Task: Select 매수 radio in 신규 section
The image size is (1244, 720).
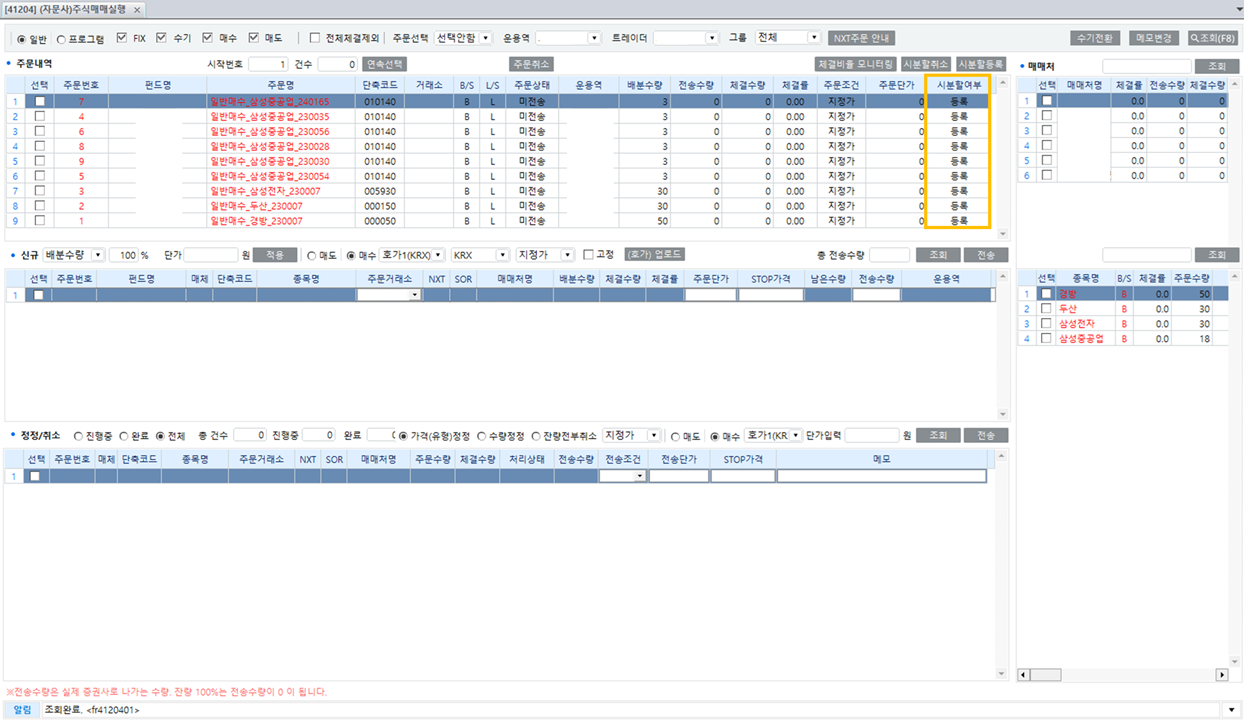Action: (x=351, y=255)
